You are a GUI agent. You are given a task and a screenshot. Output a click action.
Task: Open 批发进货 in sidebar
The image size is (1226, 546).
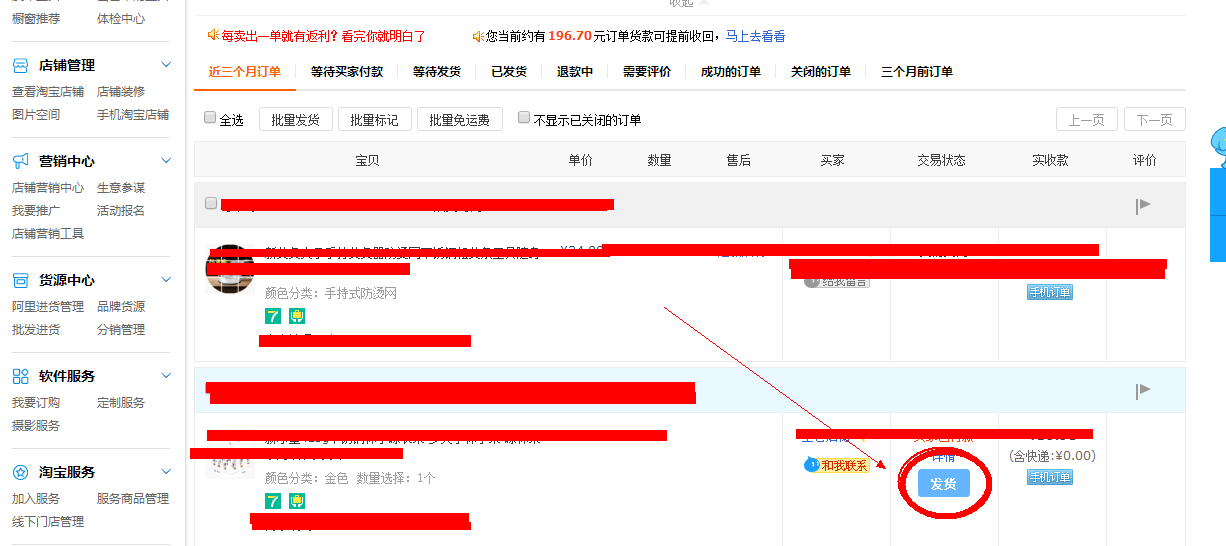(36, 330)
